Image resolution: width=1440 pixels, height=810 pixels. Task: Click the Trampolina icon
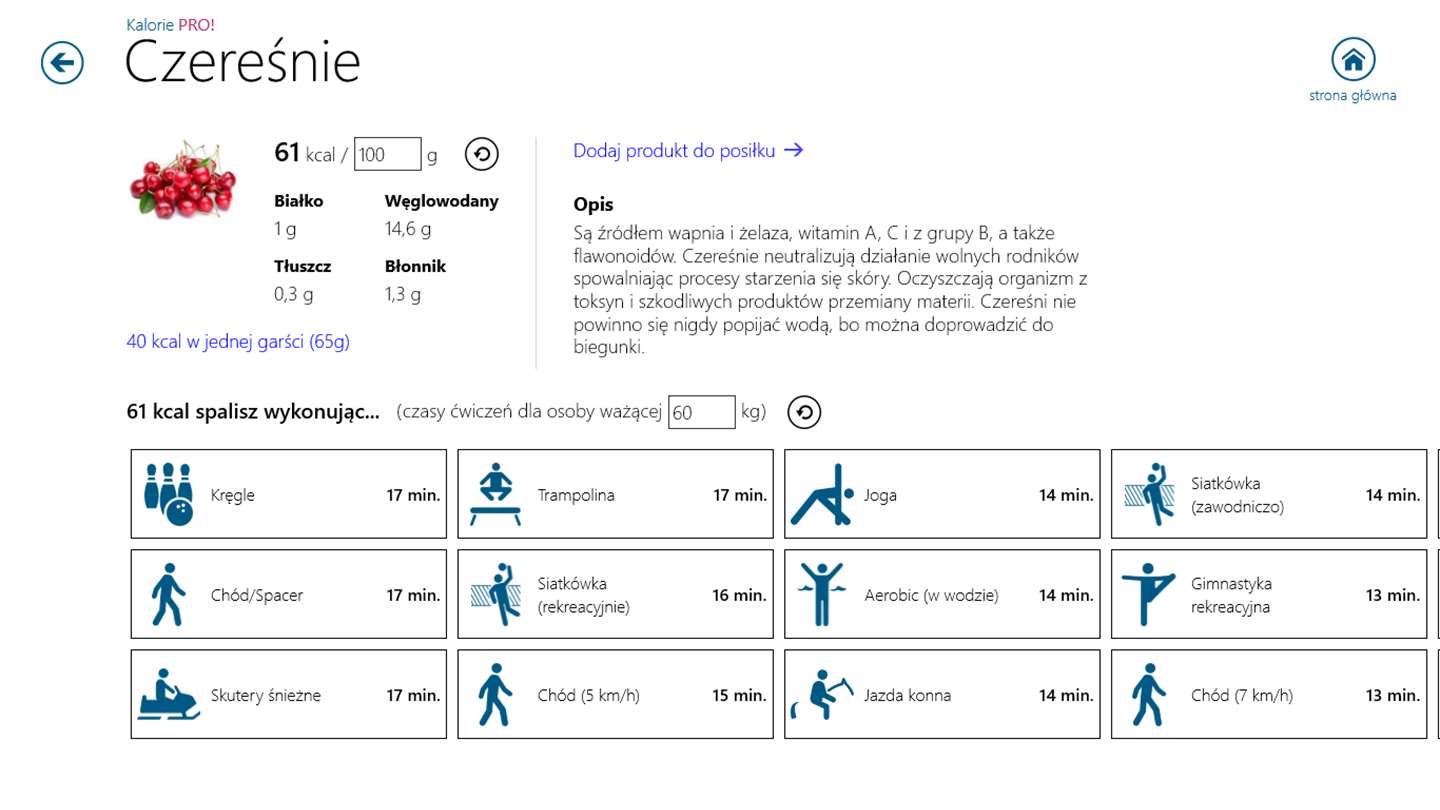(x=496, y=494)
